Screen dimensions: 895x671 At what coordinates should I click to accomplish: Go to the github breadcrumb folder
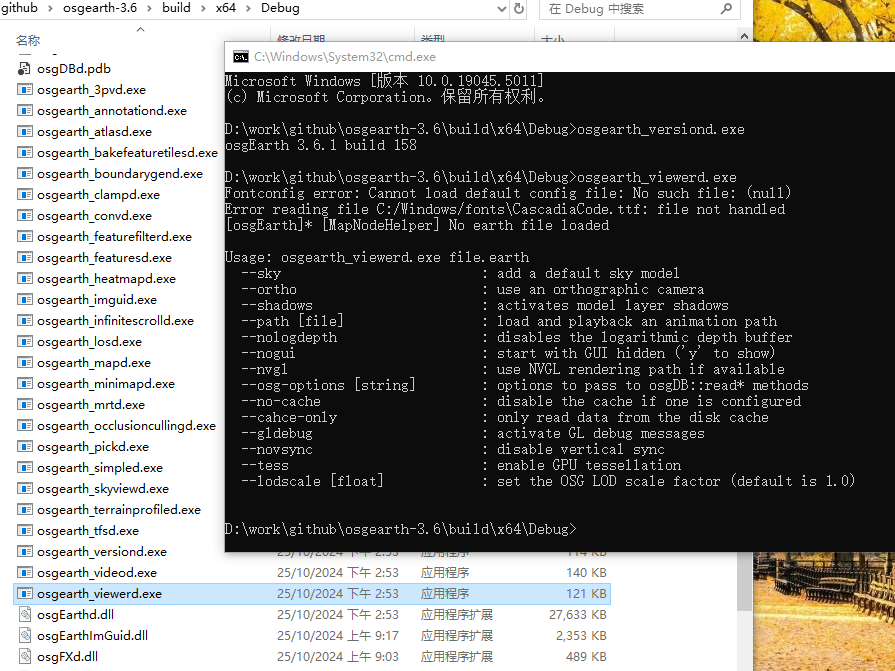(x=20, y=8)
